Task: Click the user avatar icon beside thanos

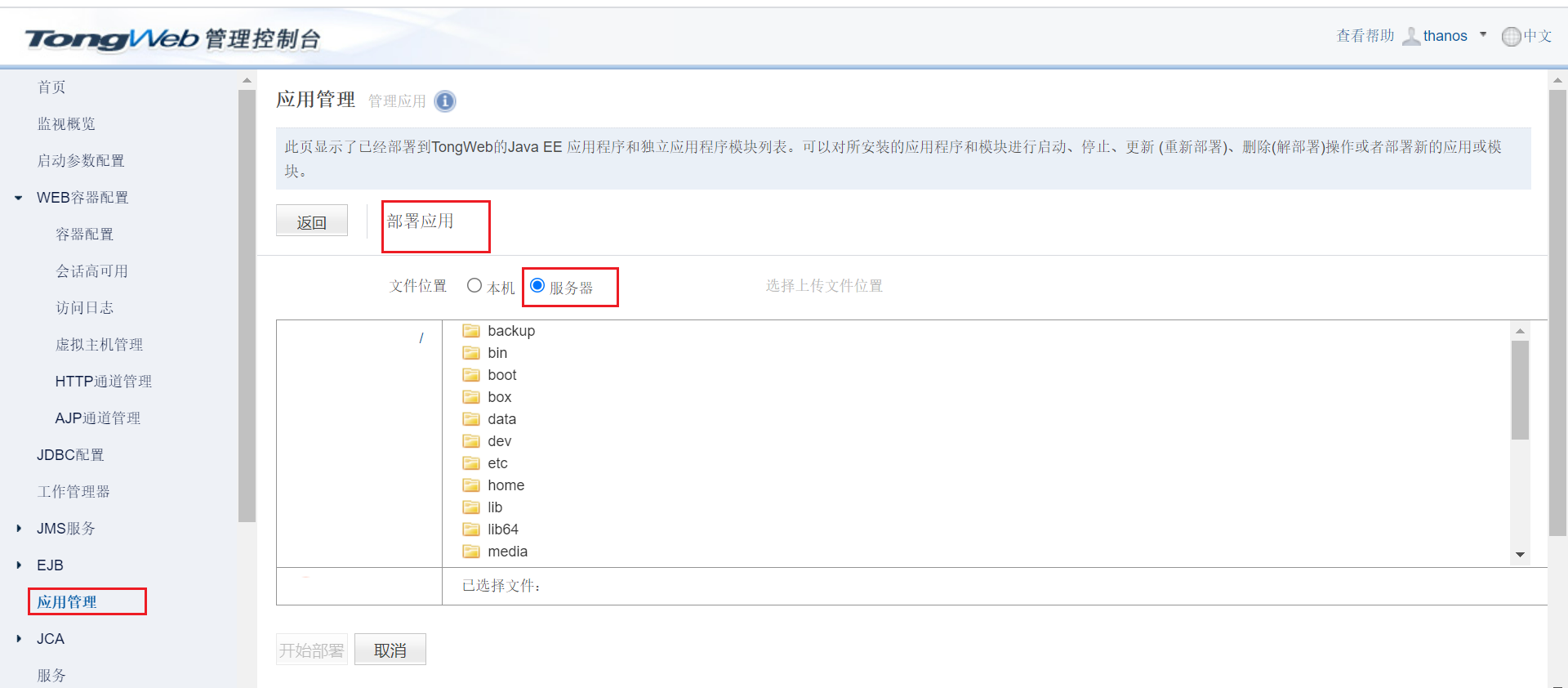Action: tap(1411, 36)
